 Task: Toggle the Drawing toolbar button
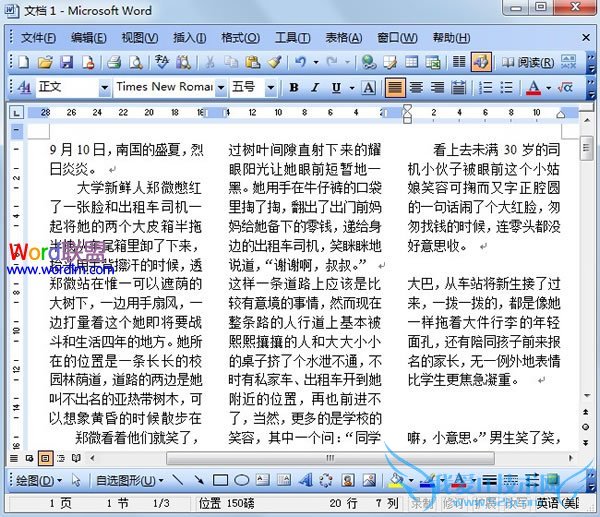481,62
